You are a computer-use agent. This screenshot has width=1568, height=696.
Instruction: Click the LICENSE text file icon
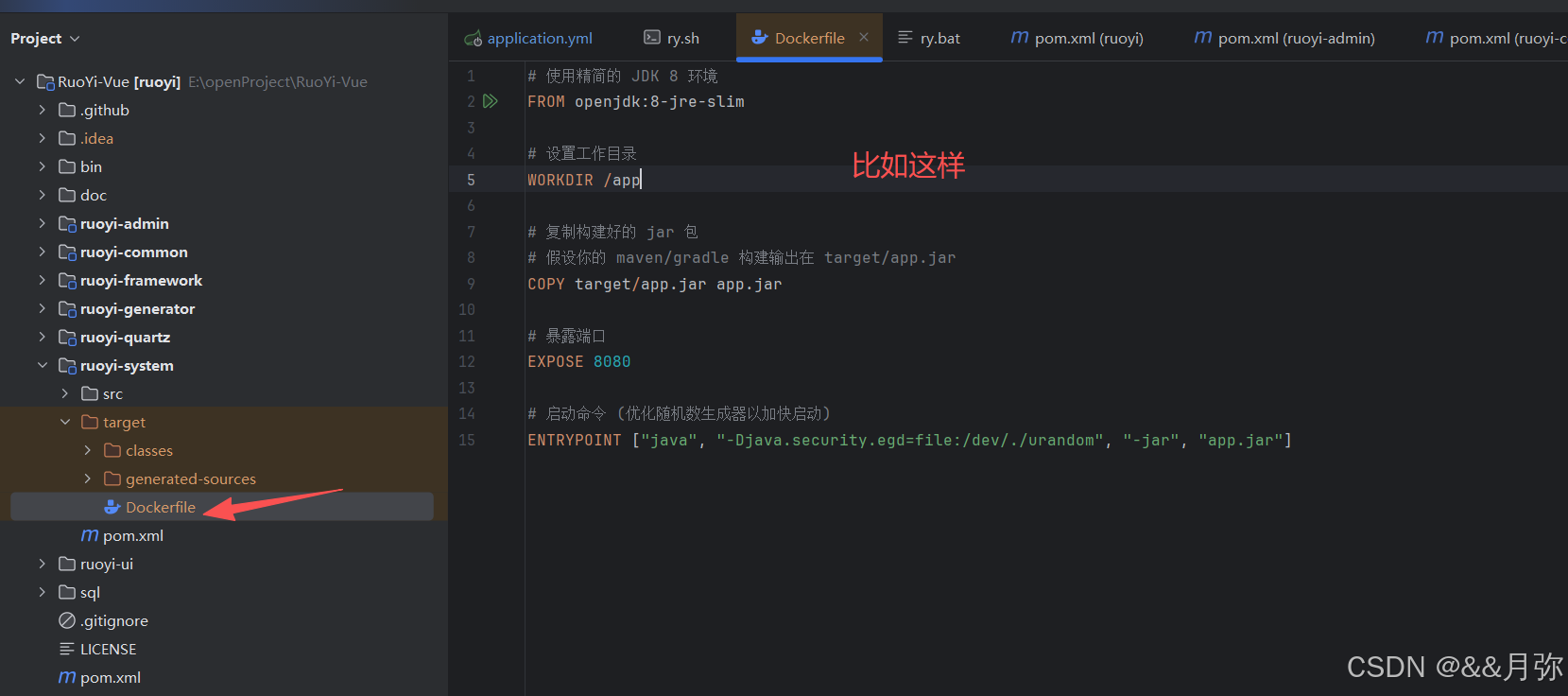tap(67, 649)
